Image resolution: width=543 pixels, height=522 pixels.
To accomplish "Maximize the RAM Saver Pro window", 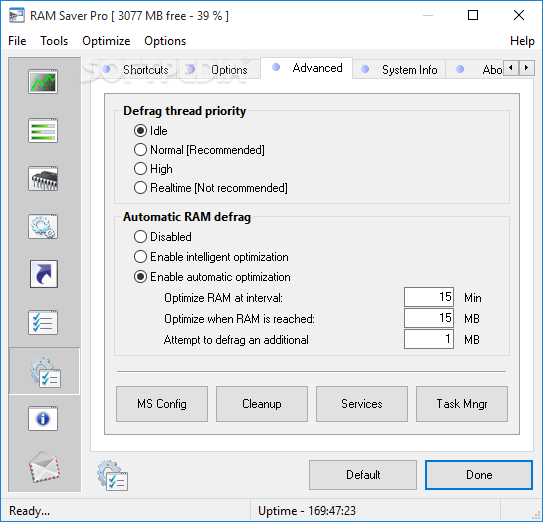I will point(473,15).
